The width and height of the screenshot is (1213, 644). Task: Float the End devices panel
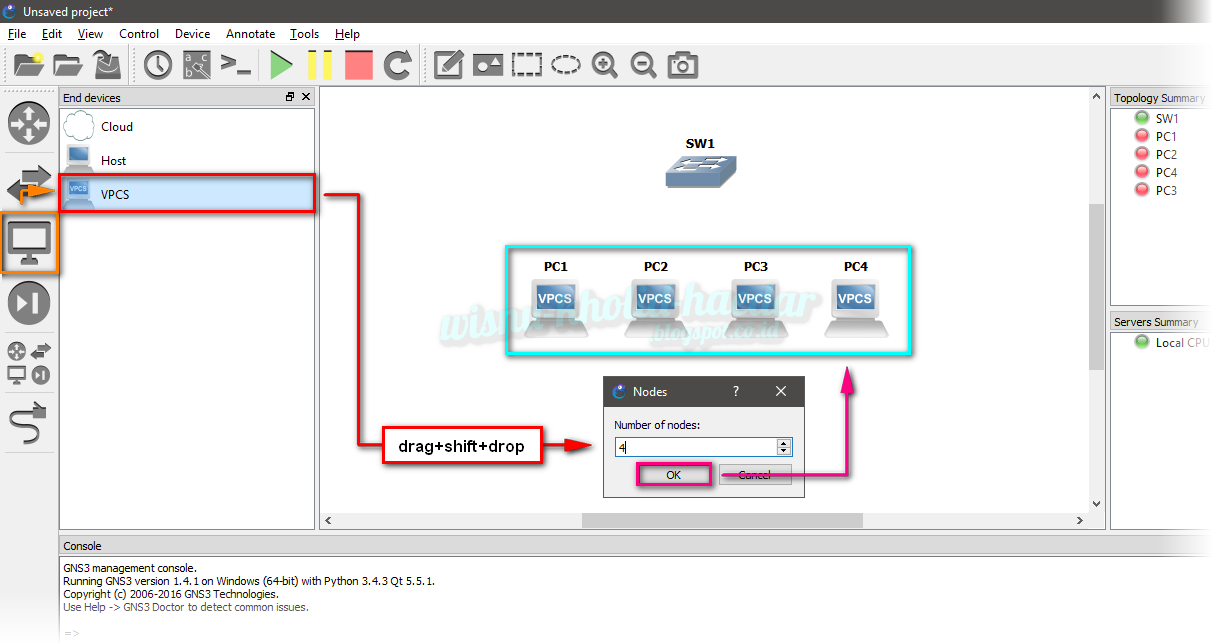pos(290,97)
